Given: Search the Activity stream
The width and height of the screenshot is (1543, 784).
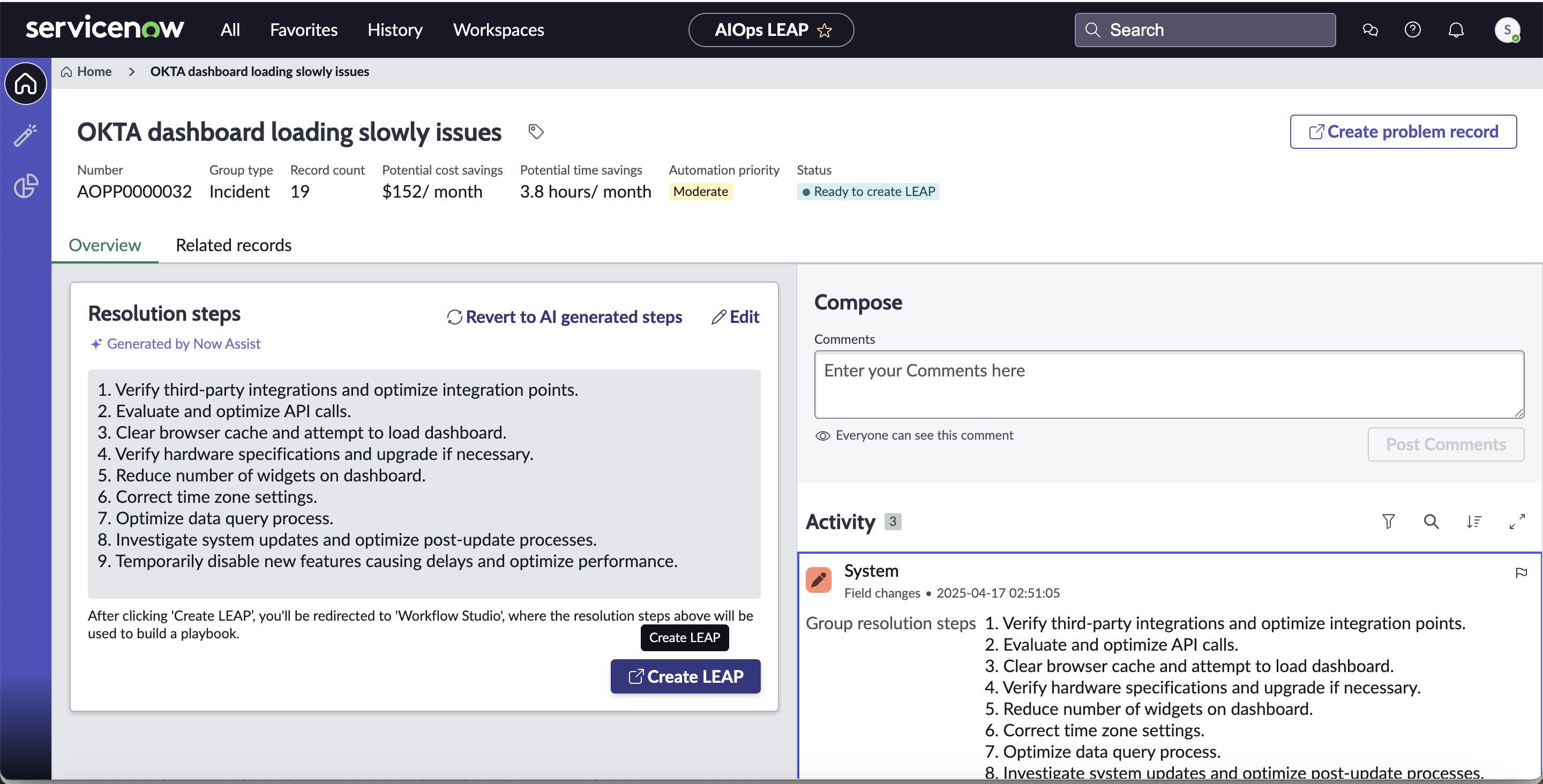Looking at the screenshot, I should coord(1431,521).
